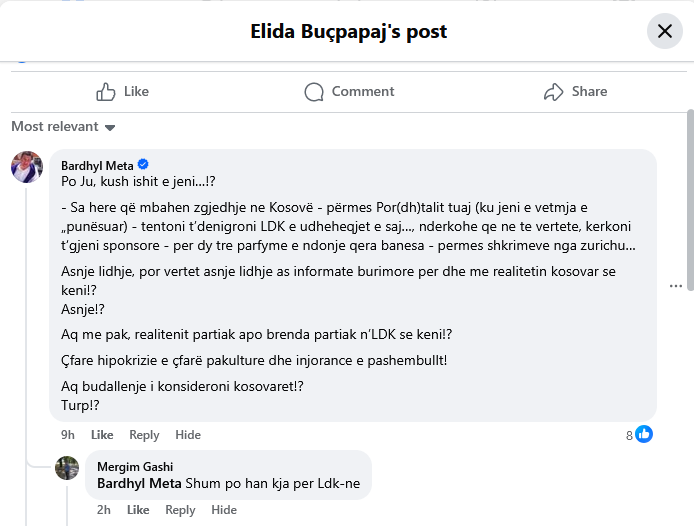Image resolution: width=694 pixels, height=526 pixels.
Task: Reply to Bardhyl Meta's comment
Action: tap(144, 435)
